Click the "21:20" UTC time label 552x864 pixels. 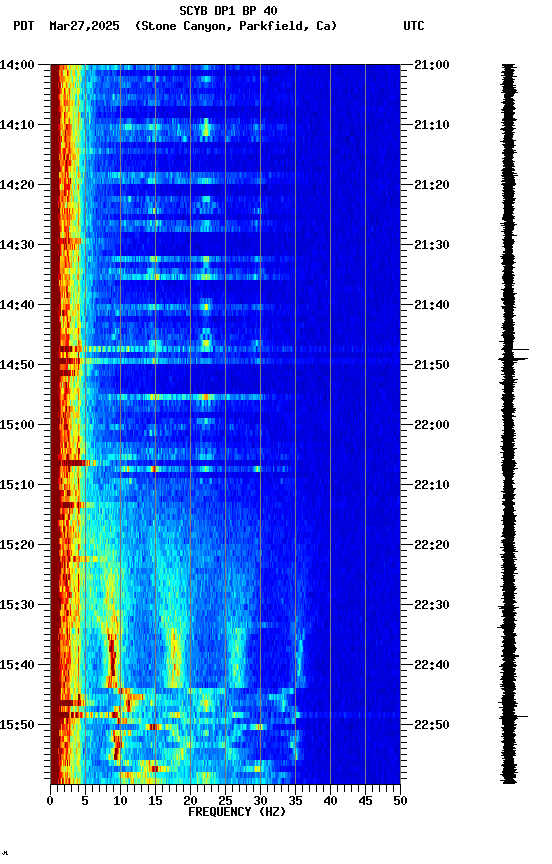[432, 185]
